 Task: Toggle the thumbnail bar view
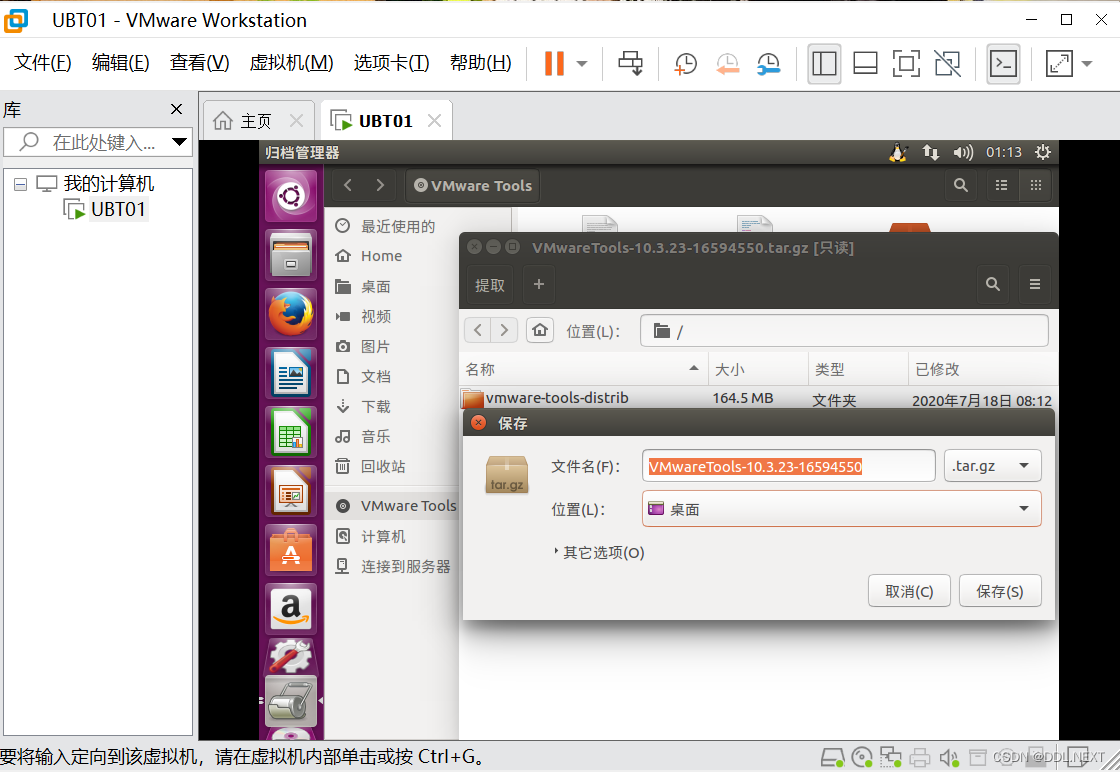[x=865, y=64]
